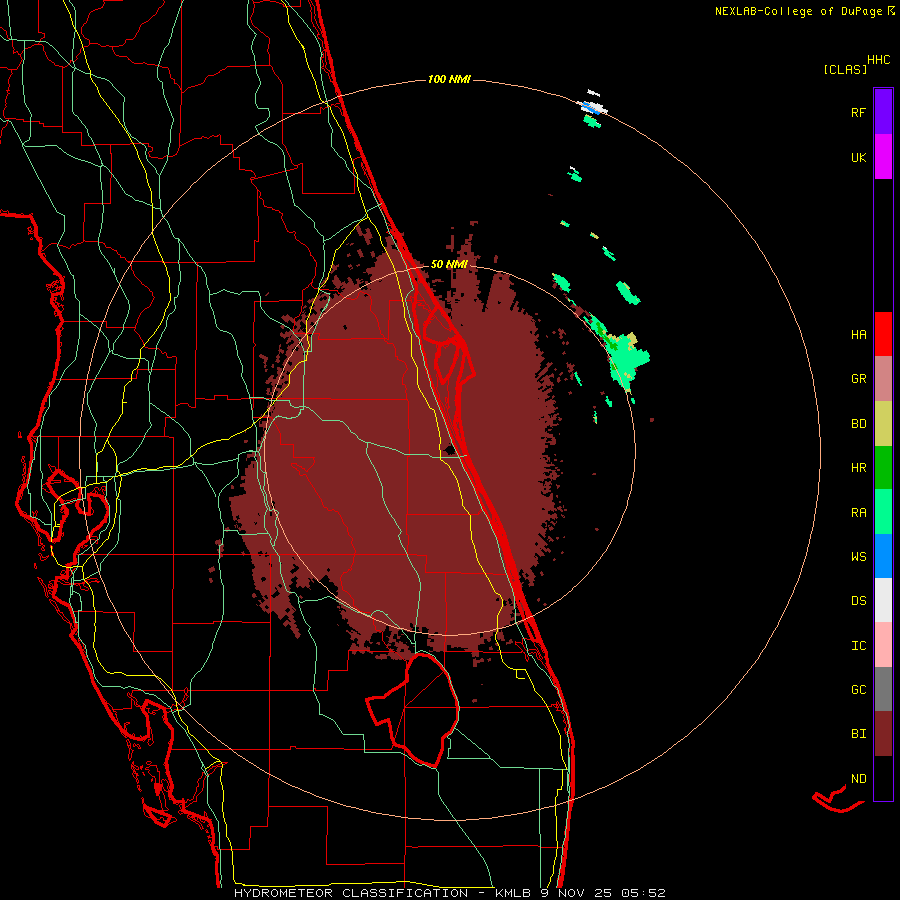Viewport: 900px width, 900px height.
Task: Click the RA legend label
Action: (x=858, y=513)
